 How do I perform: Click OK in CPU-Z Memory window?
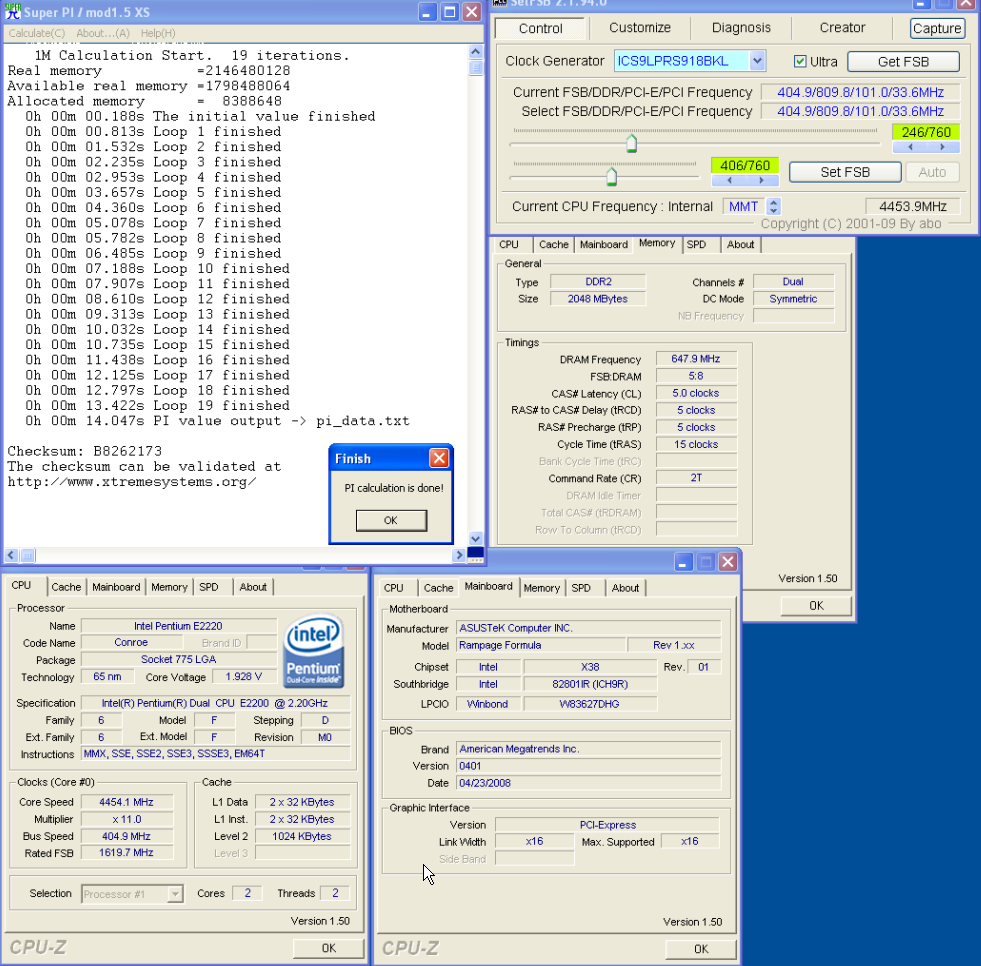tap(816, 605)
